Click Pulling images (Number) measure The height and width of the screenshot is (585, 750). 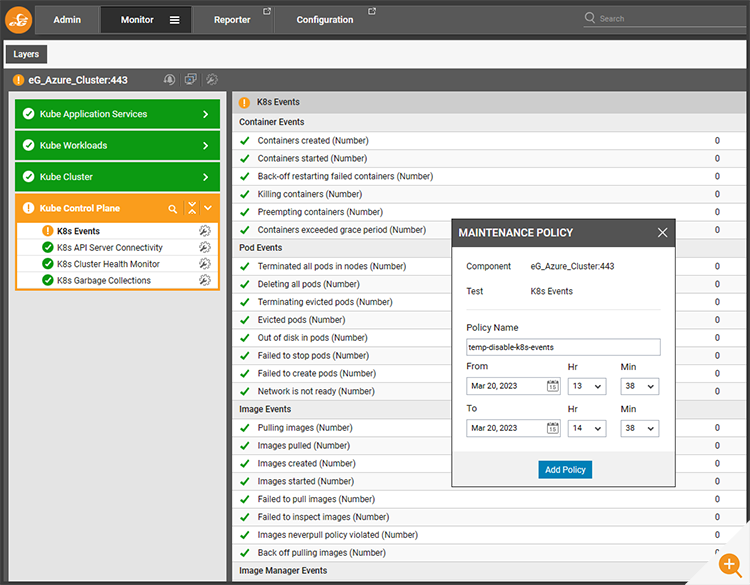305,428
